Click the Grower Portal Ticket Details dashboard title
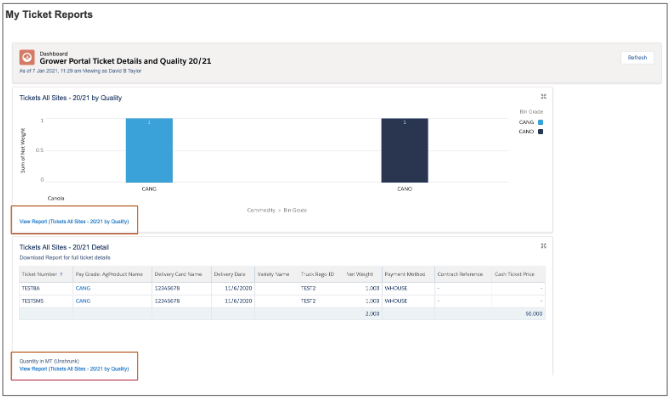 coord(125,61)
